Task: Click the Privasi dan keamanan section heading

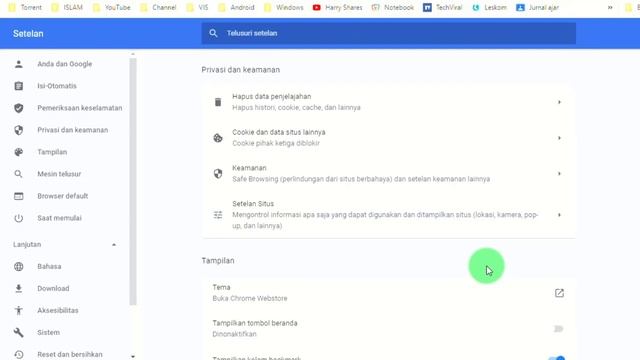Action: (240, 70)
